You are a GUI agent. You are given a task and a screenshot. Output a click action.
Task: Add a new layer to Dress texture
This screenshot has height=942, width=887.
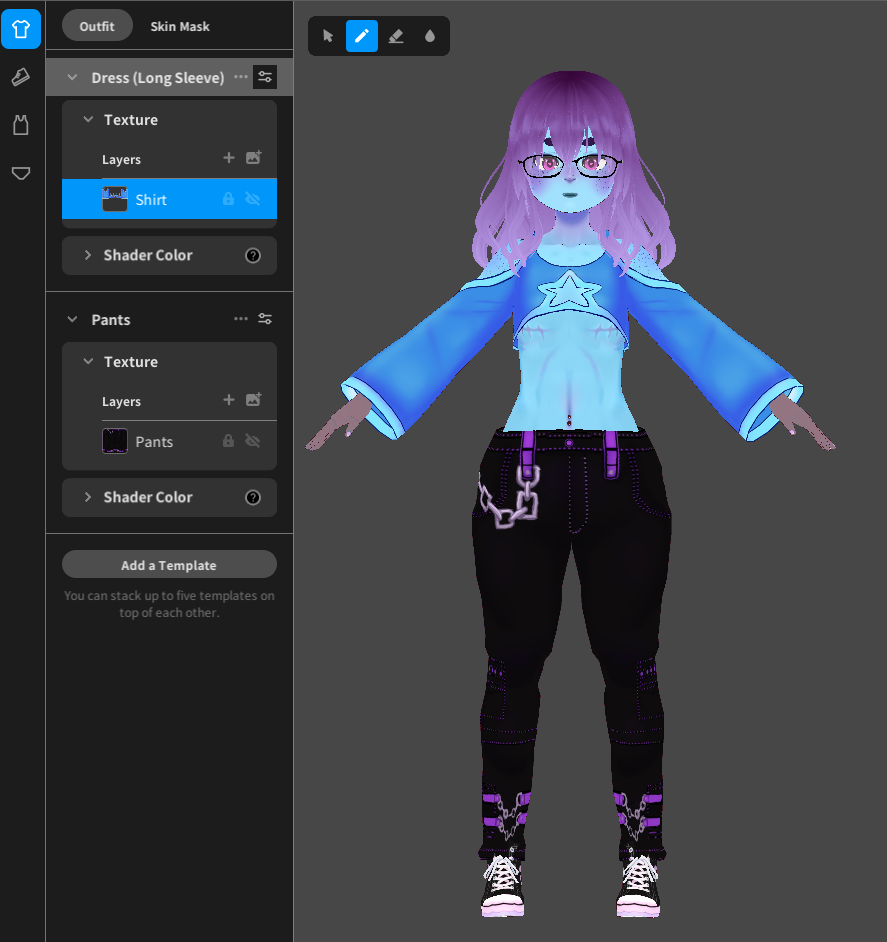pyautogui.click(x=227, y=158)
